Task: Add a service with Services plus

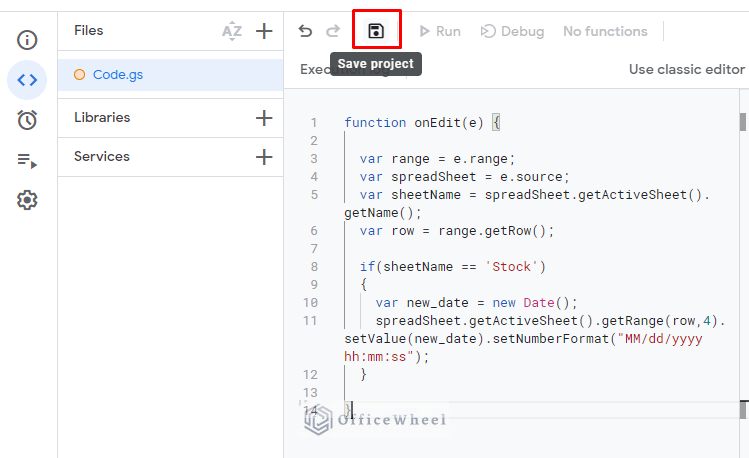Action: coord(264,157)
